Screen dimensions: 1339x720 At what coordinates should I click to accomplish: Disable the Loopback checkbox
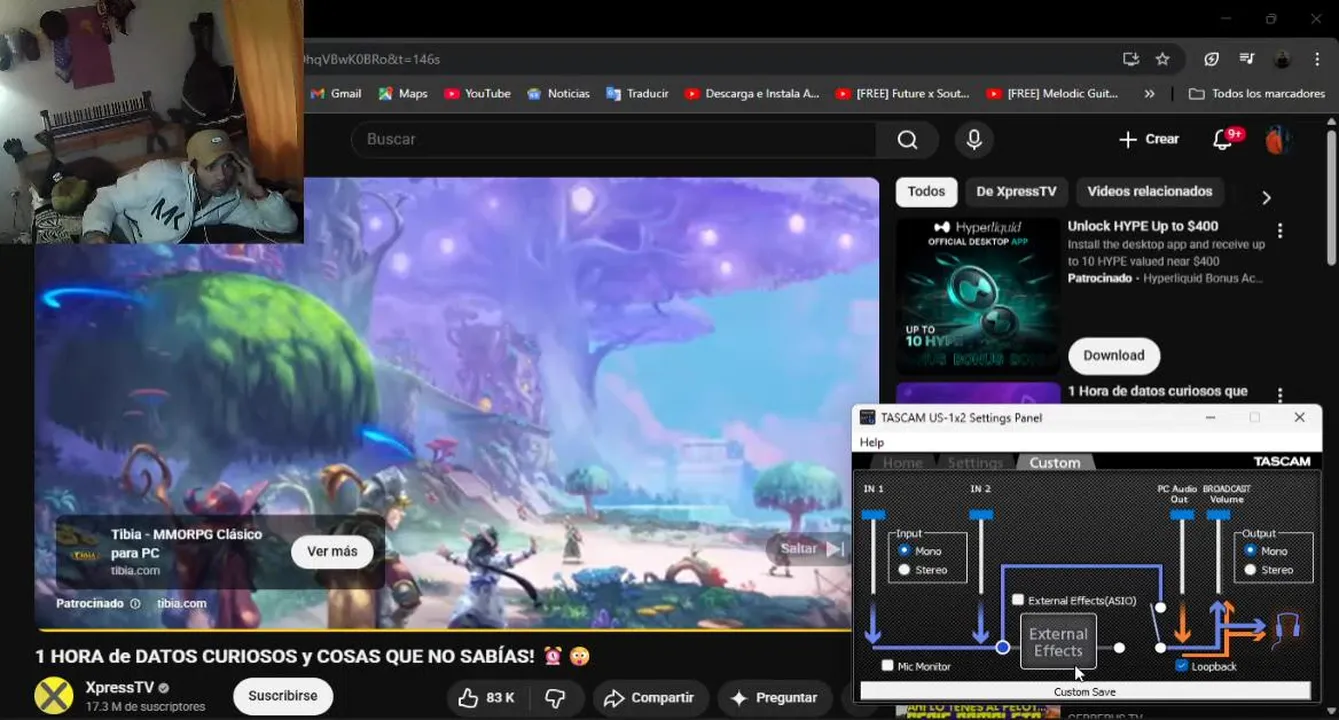pyautogui.click(x=1182, y=666)
